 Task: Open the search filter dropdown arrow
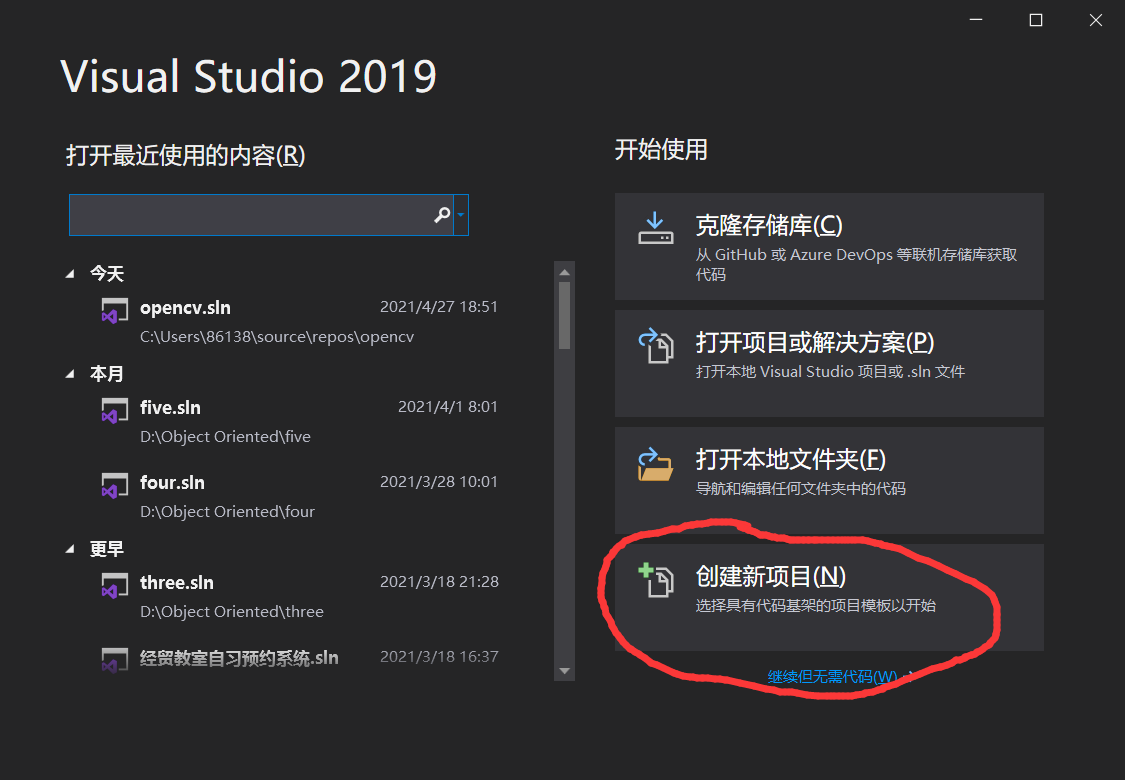[x=461, y=215]
